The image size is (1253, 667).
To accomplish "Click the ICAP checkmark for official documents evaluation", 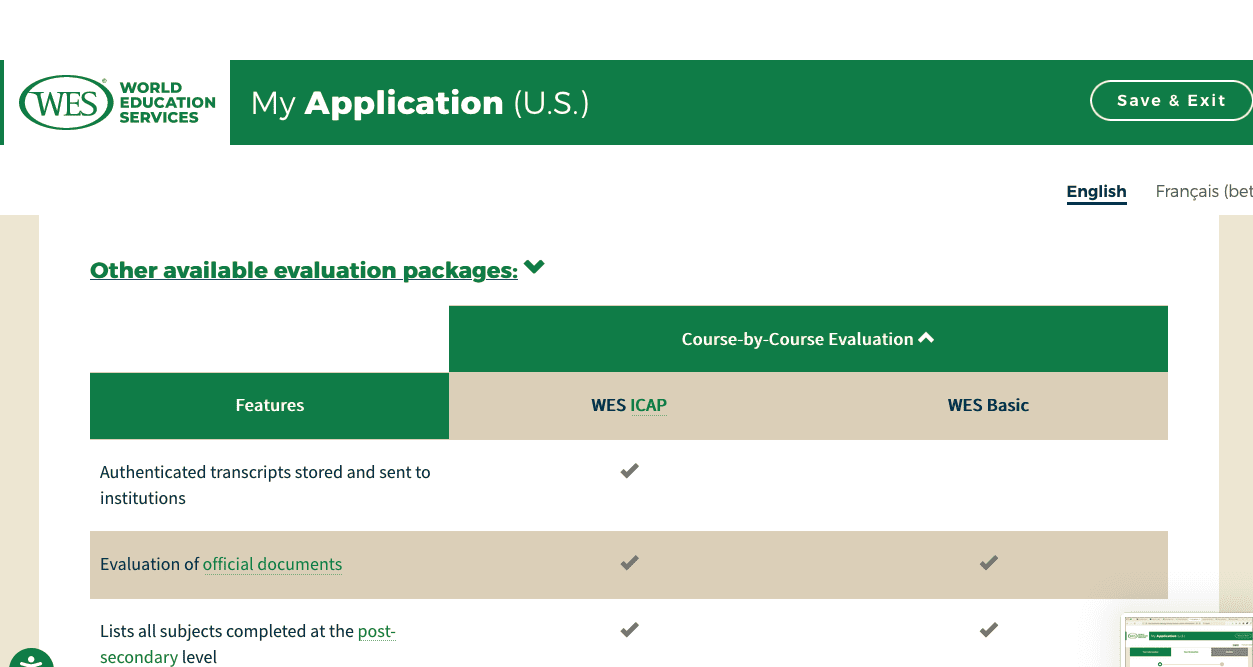I will click(629, 562).
